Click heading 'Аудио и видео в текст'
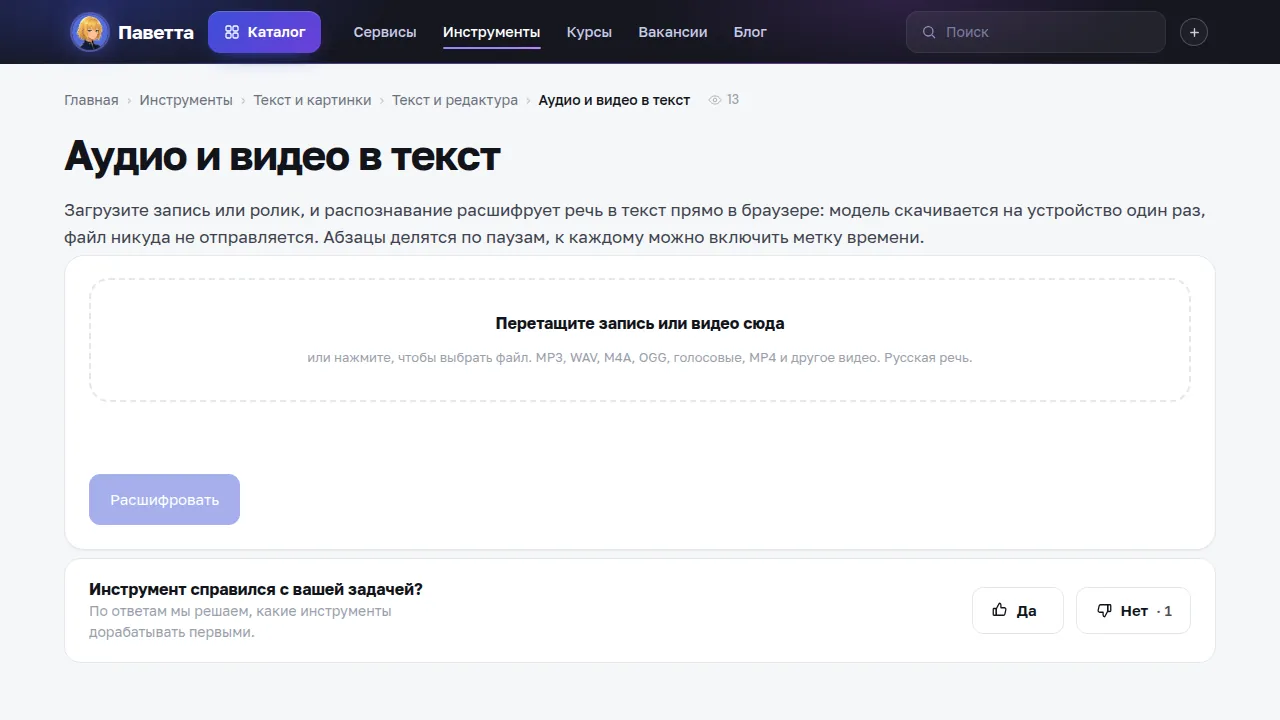The image size is (1280, 720). click(x=282, y=156)
